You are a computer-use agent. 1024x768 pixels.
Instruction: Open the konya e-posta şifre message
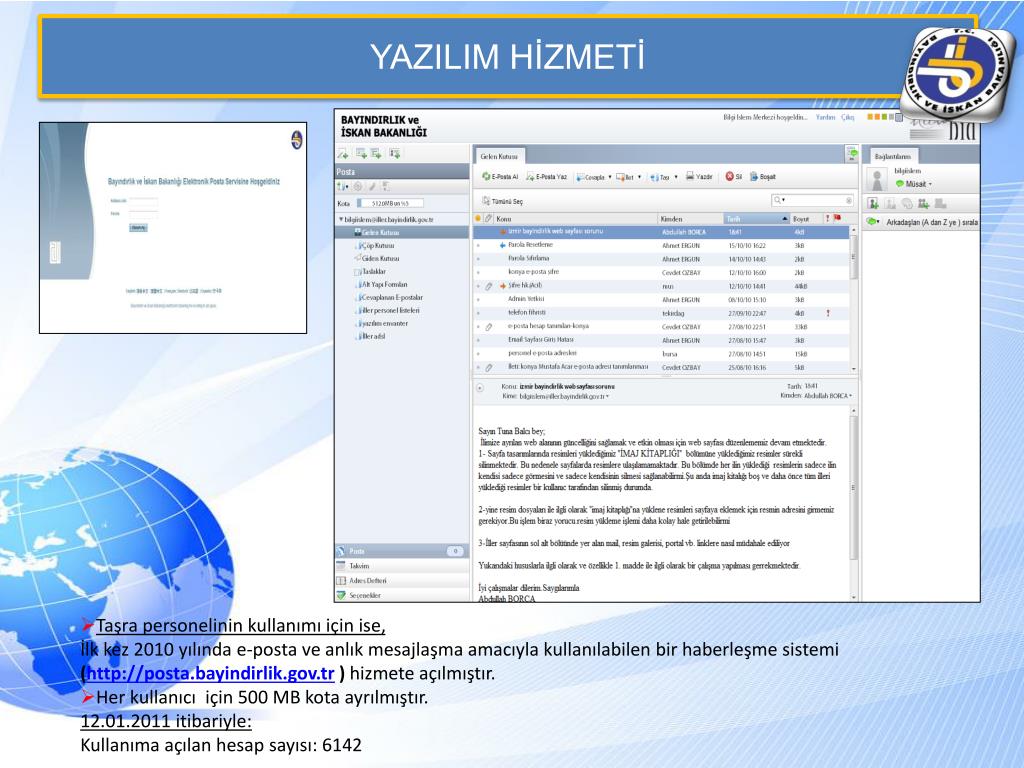(662, 272)
